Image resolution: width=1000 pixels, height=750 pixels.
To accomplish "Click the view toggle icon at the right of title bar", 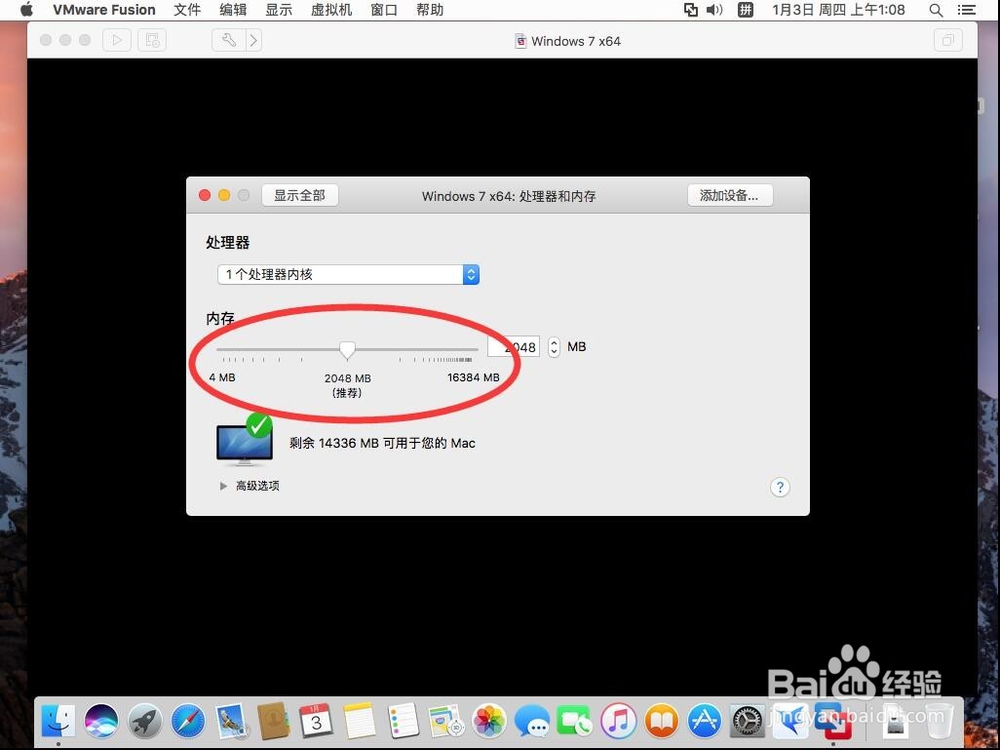I will point(948,41).
